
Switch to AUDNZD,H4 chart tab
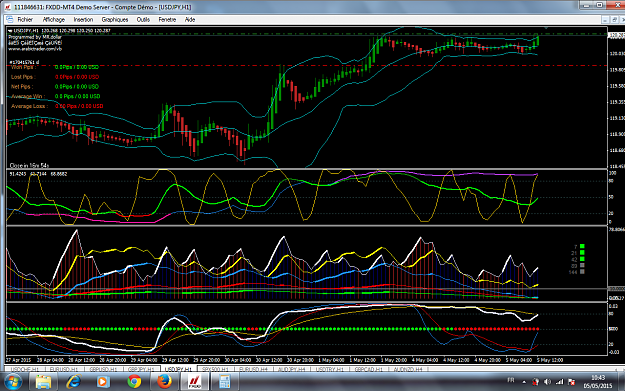pos(408,369)
